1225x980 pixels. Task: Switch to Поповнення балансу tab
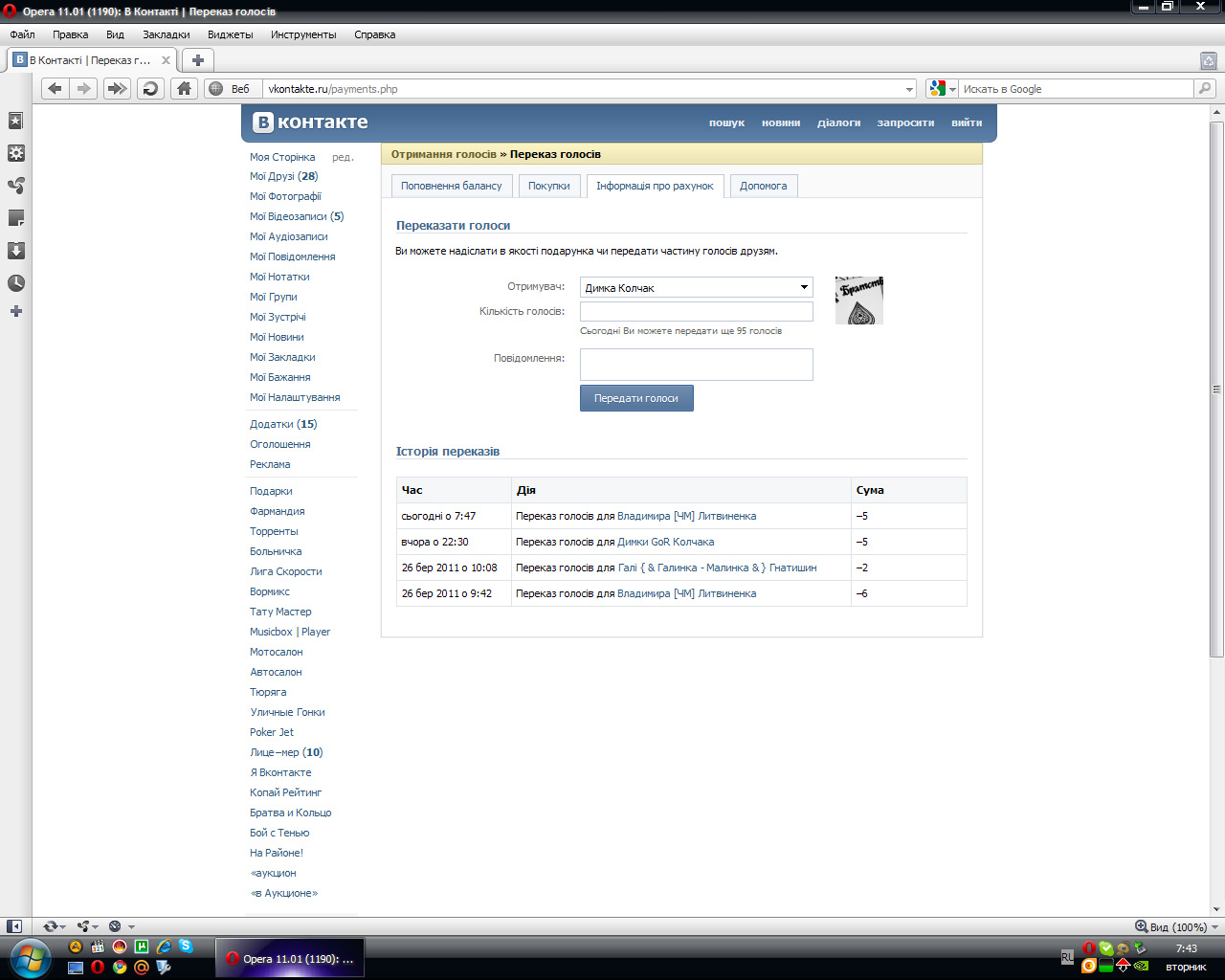(452, 186)
